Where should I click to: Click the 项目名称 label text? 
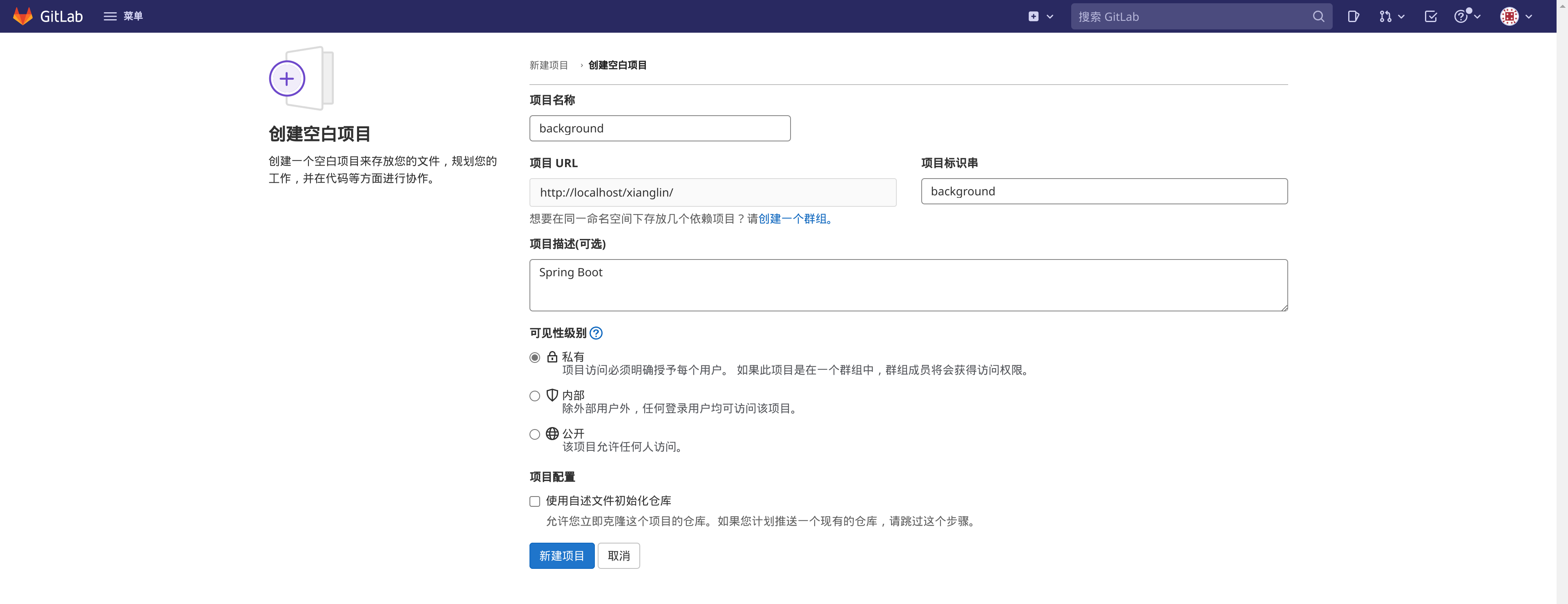552,100
